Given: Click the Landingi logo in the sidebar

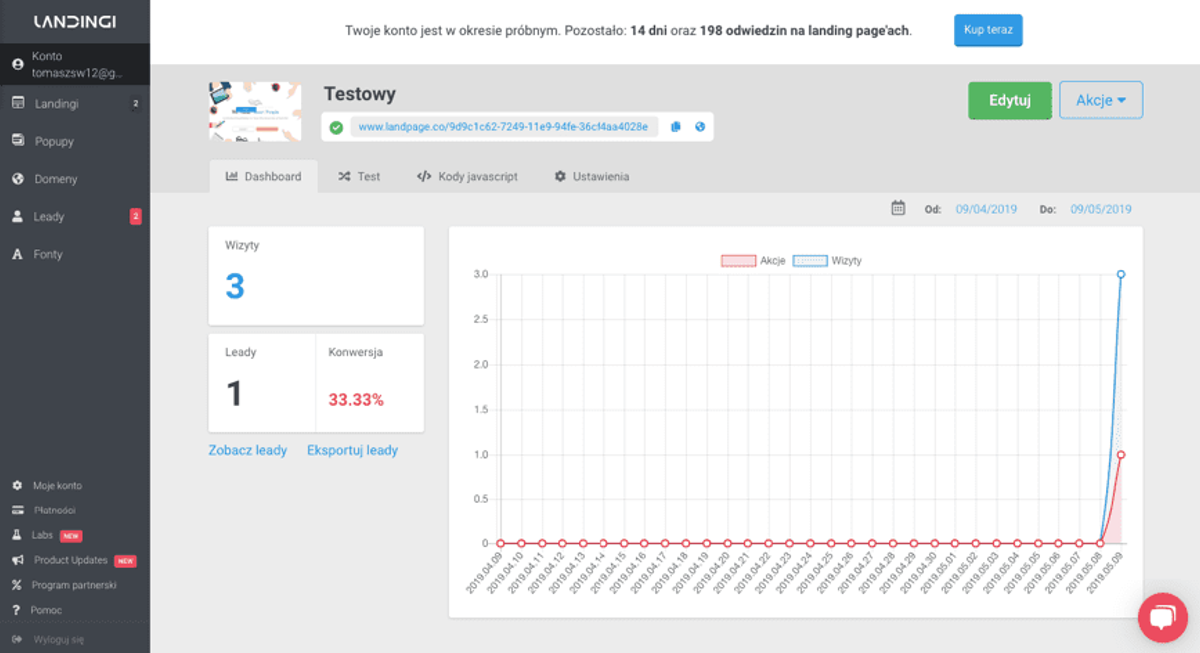Looking at the screenshot, I should point(74,21).
